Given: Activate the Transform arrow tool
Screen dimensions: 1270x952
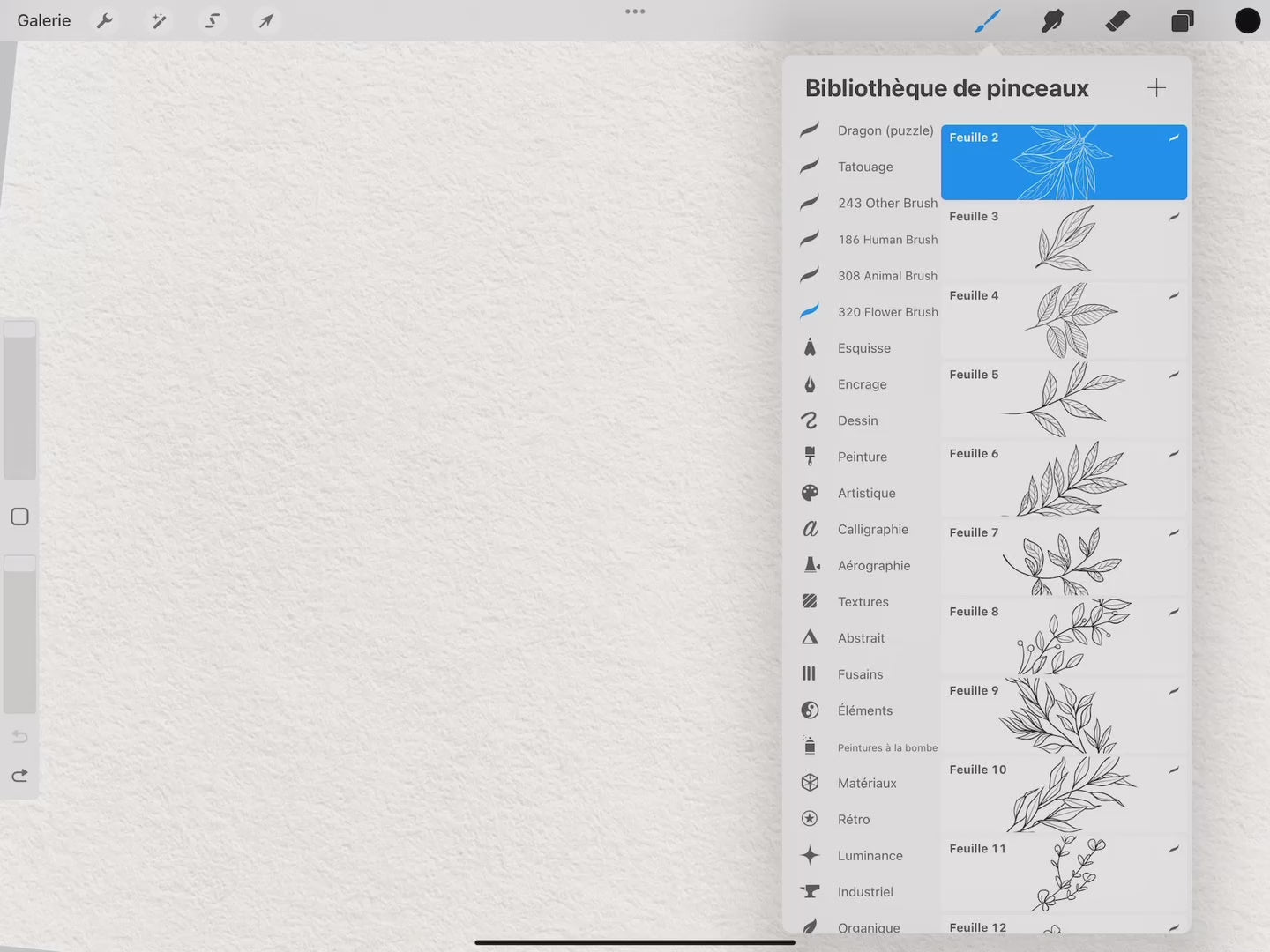Looking at the screenshot, I should (x=265, y=20).
